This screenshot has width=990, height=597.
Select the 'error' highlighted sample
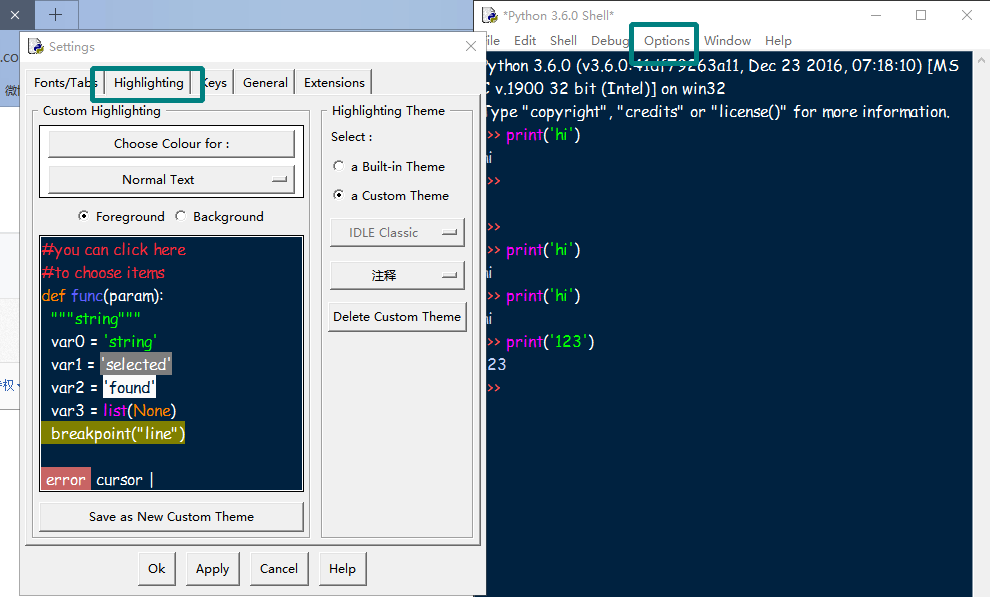(x=66, y=480)
